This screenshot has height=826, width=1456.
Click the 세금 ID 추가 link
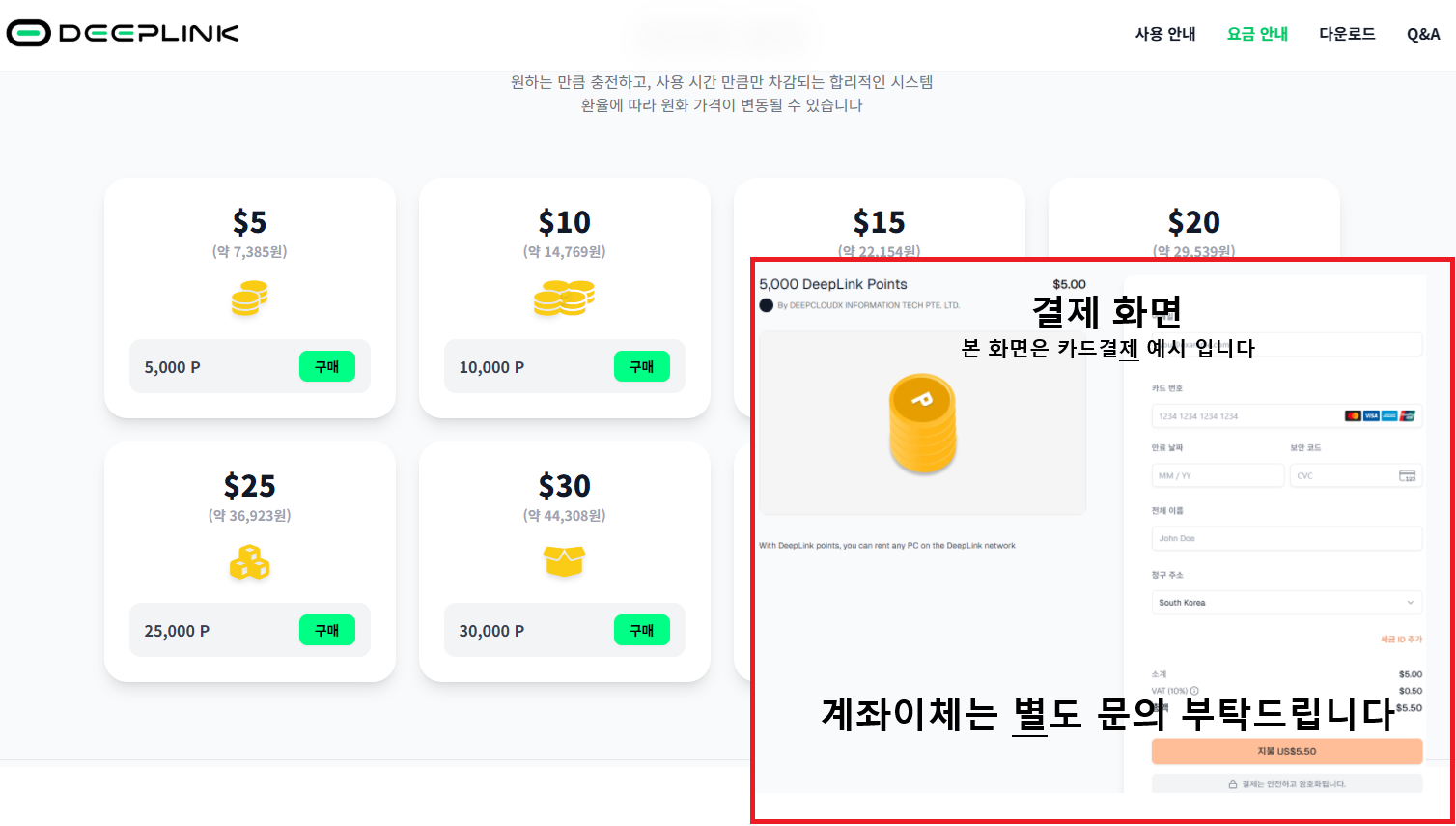1401,640
